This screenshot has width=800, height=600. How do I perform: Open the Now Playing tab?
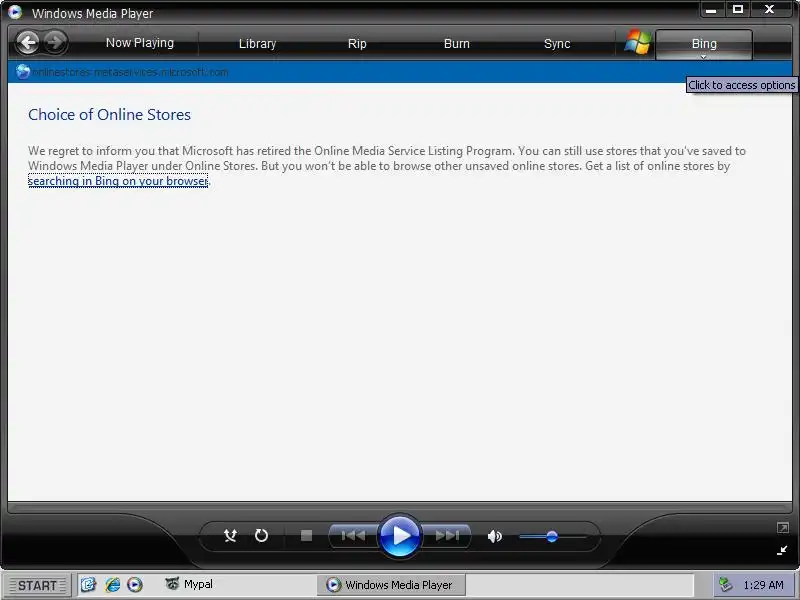click(x=140, y=43)
